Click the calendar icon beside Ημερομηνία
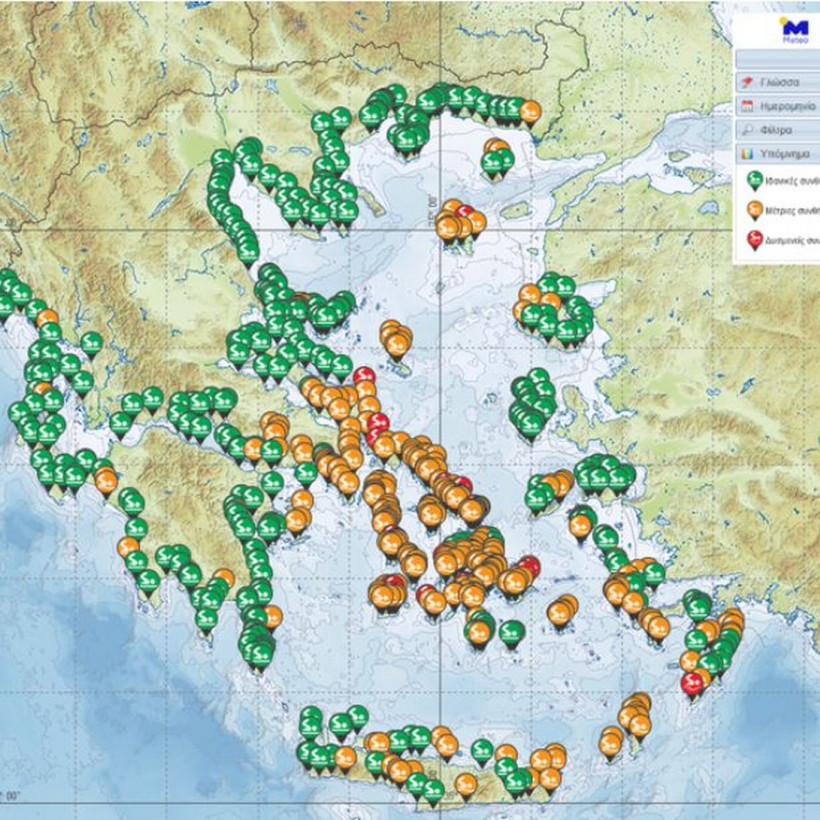The width and height of the screenshot is (820, 820). pyautogui.click(x=747, y=106)
